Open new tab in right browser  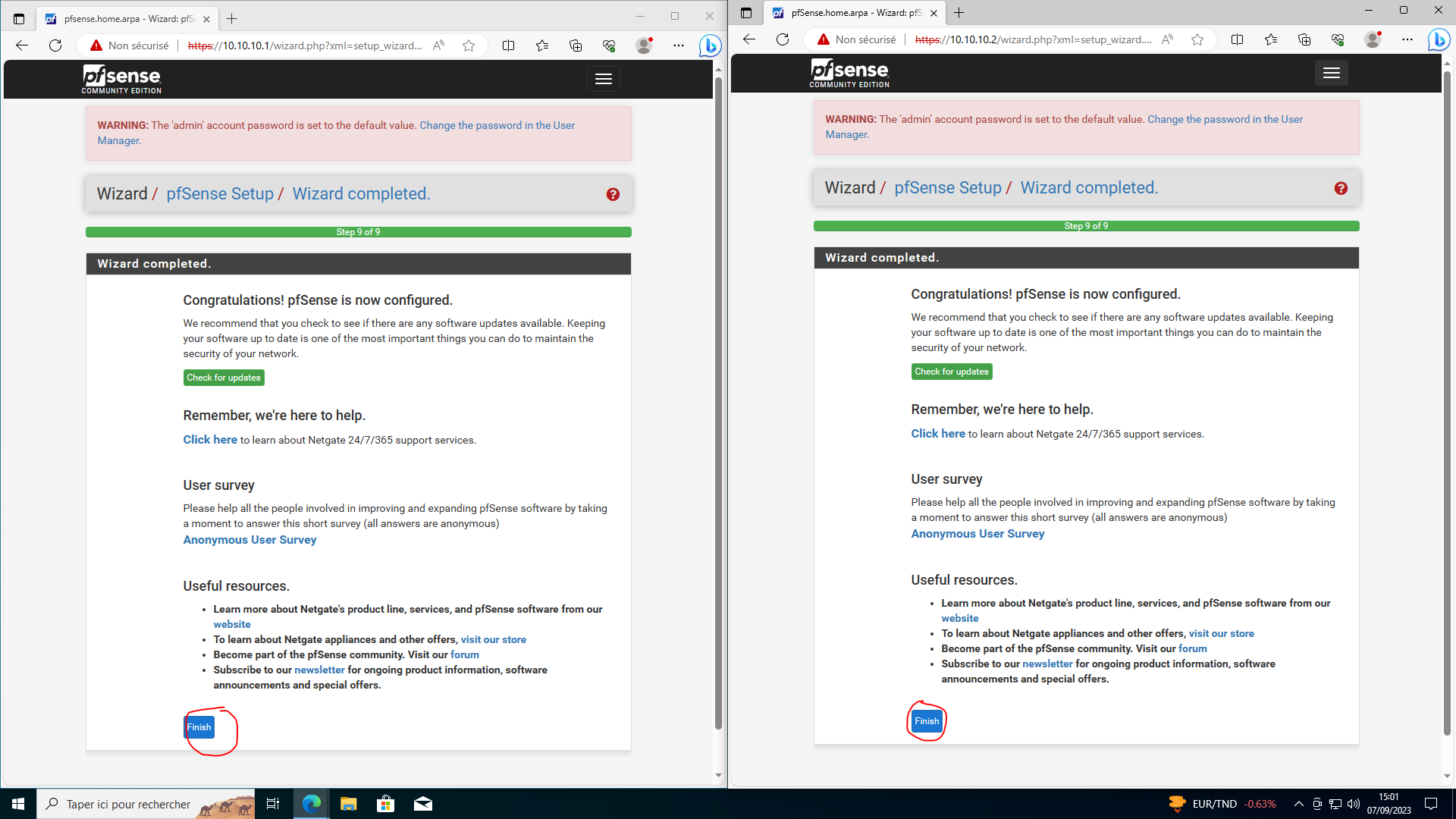coord(959,13)
